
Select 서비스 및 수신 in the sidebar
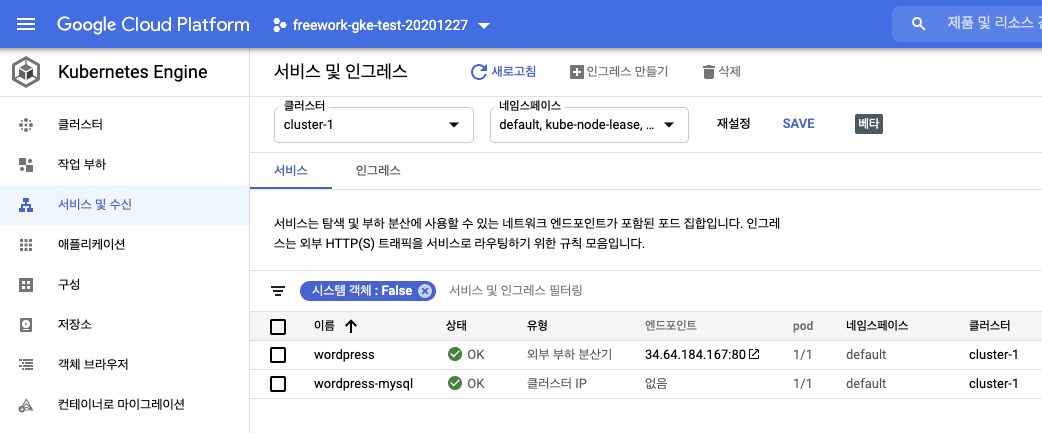(x=124, y=205)
